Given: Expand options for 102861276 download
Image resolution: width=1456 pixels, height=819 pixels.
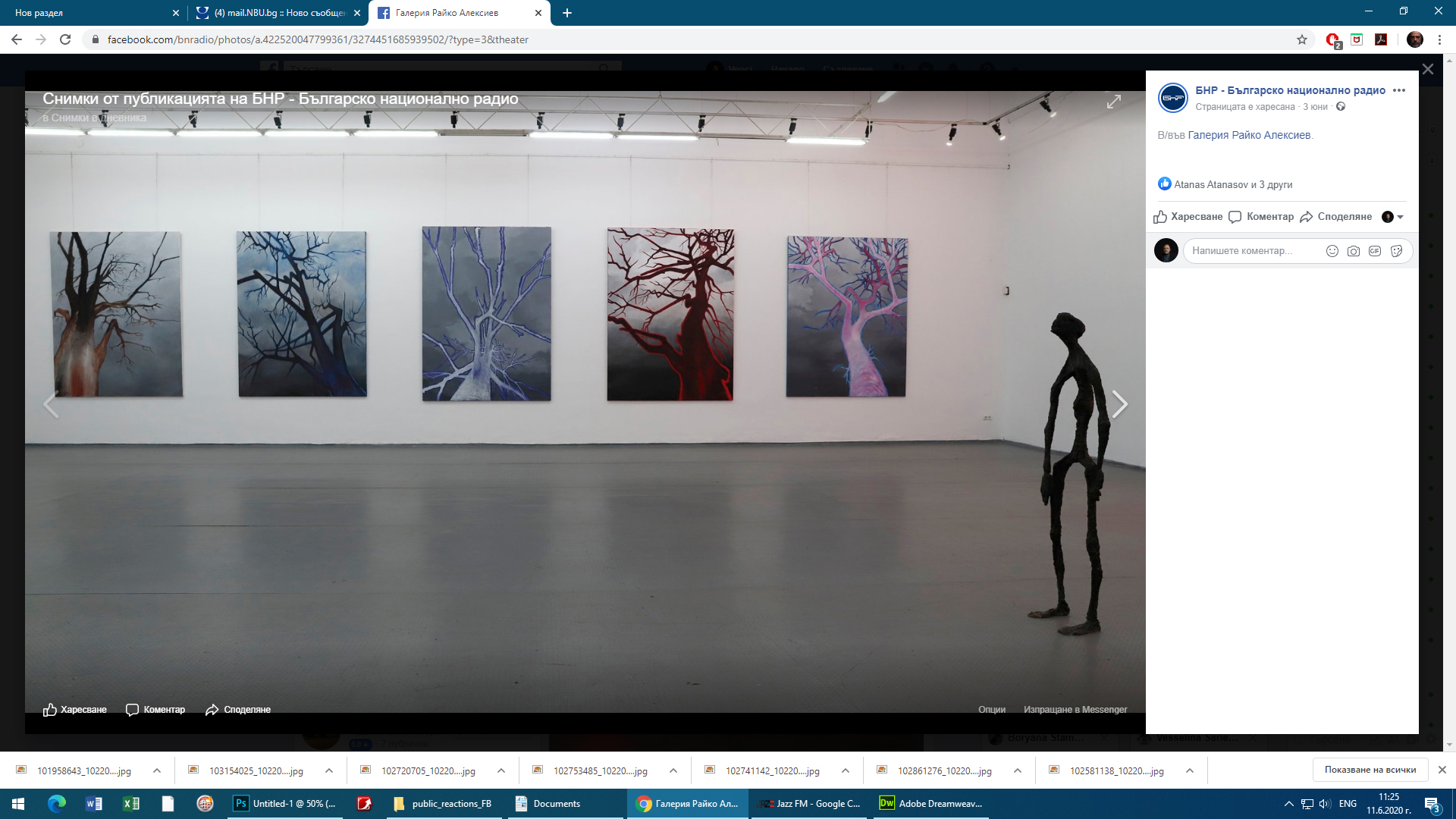Looking at the screenshot, I should 1018,770.
